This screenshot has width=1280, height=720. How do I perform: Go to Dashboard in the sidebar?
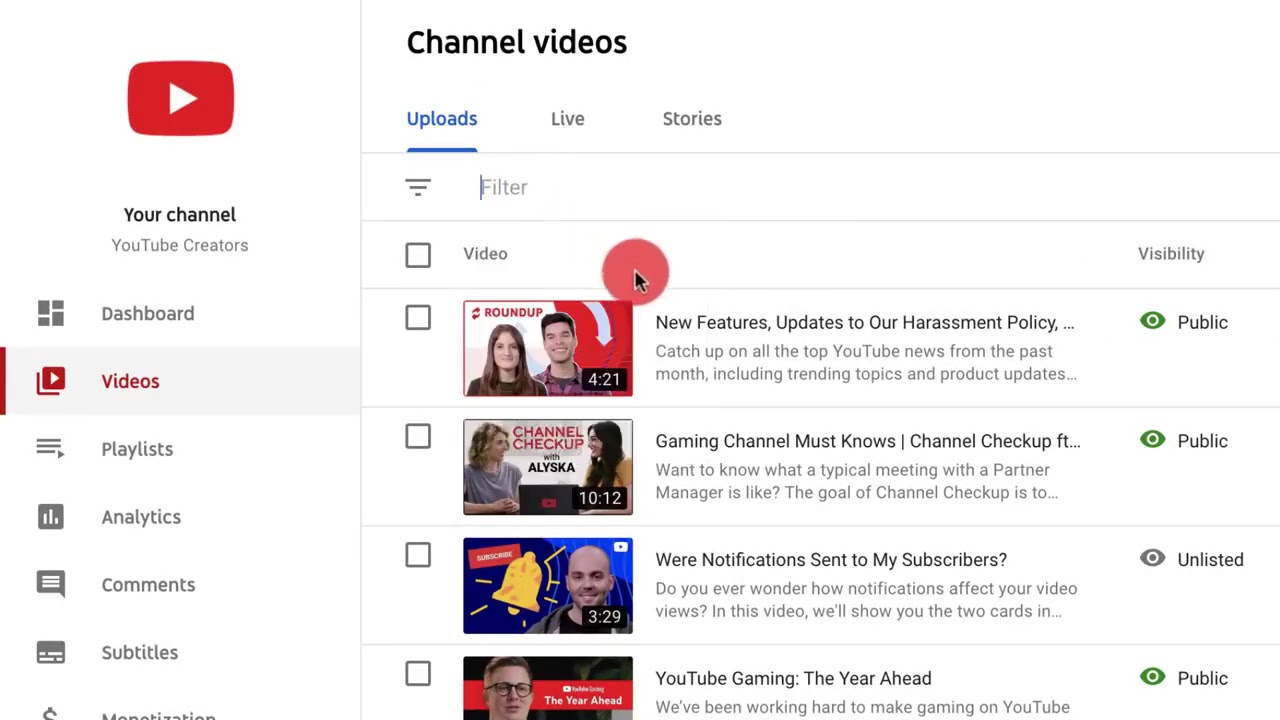pos(148,314)
